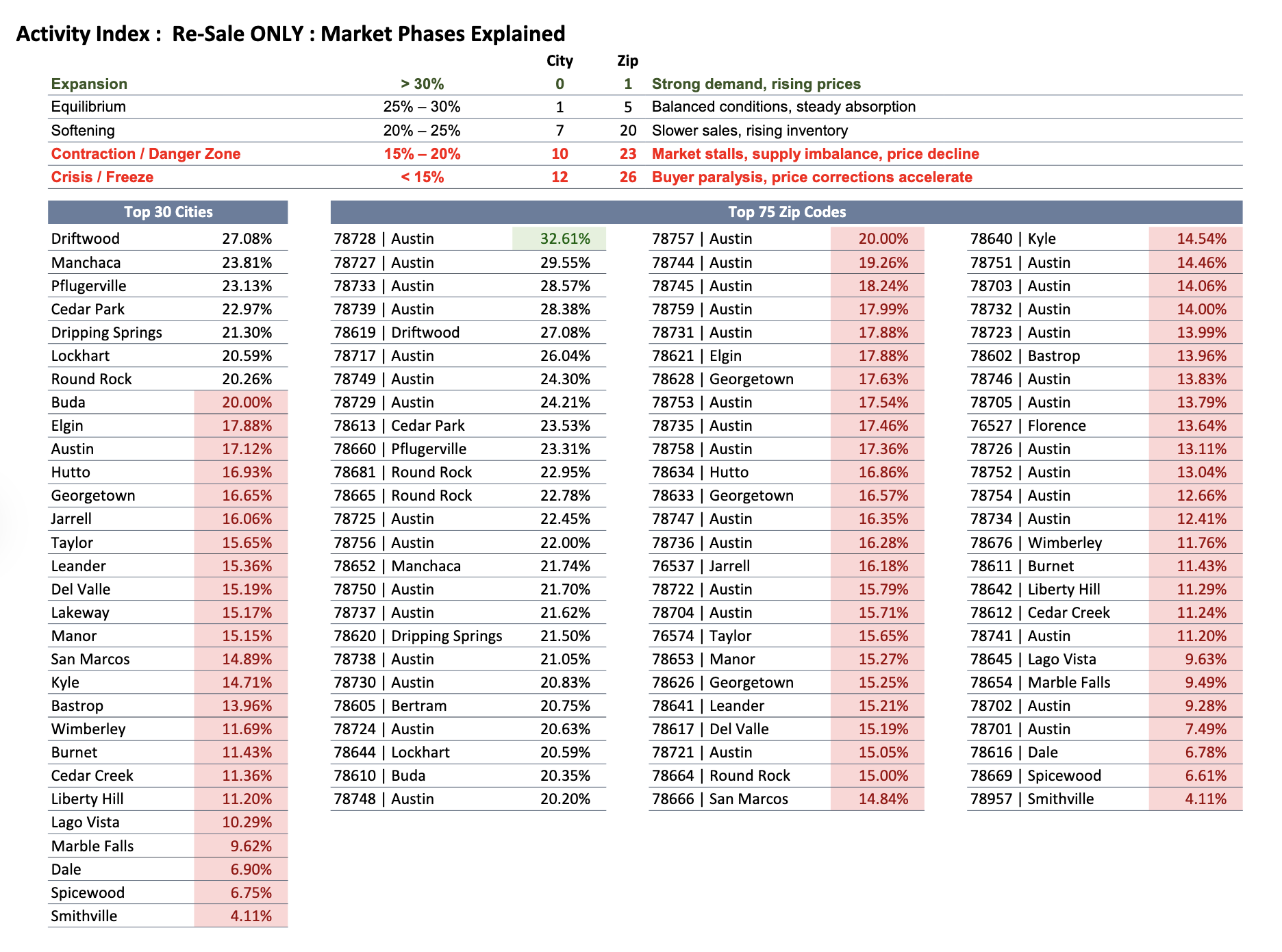The width and height of the screenshot is (1282, 952).
Task: Click the 78728 | Austin zip entry
Action: tap(384, 239)
